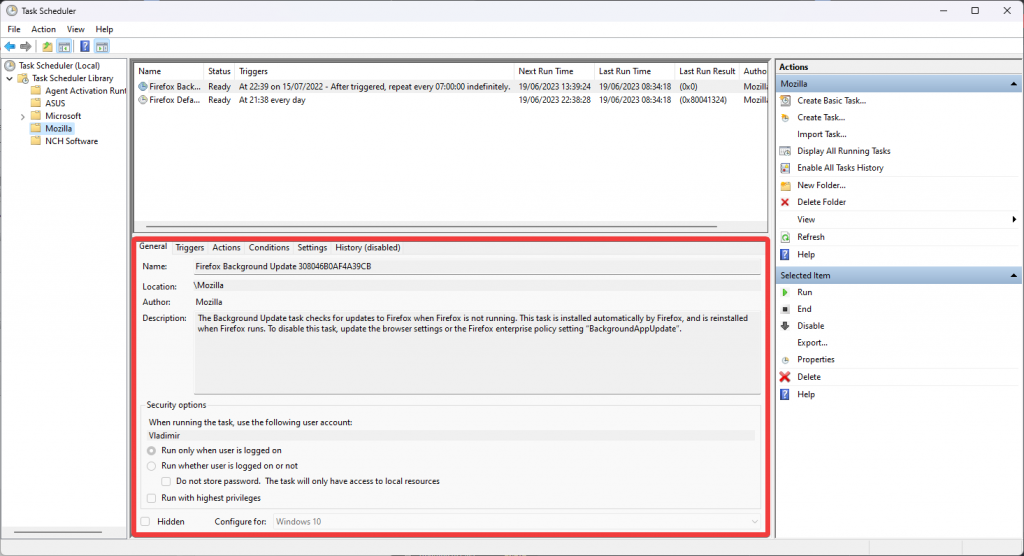Select the NCH Software folder

[71, 141]
